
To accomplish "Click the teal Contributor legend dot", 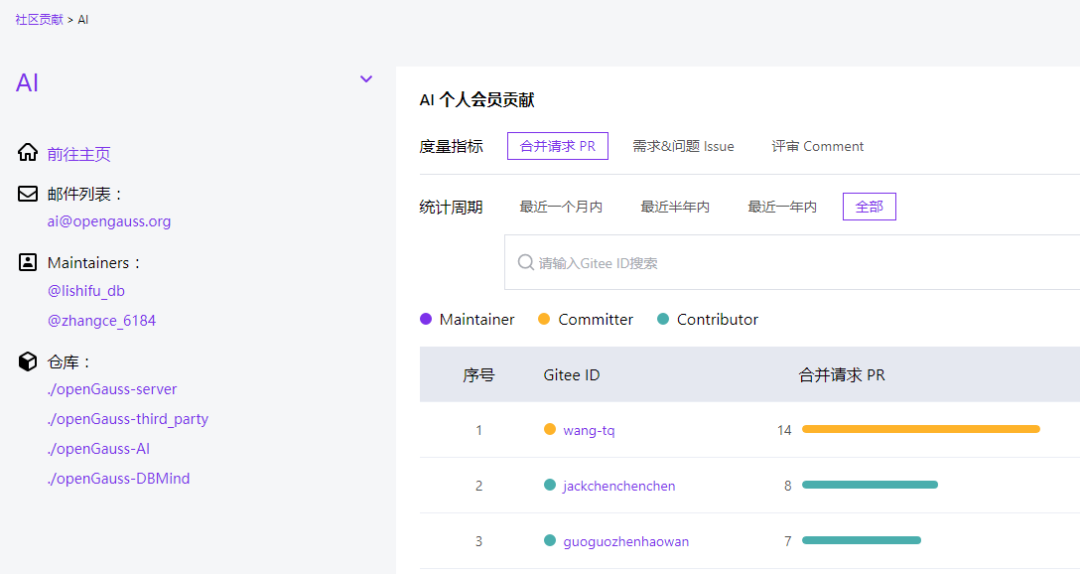I will 663,319.
